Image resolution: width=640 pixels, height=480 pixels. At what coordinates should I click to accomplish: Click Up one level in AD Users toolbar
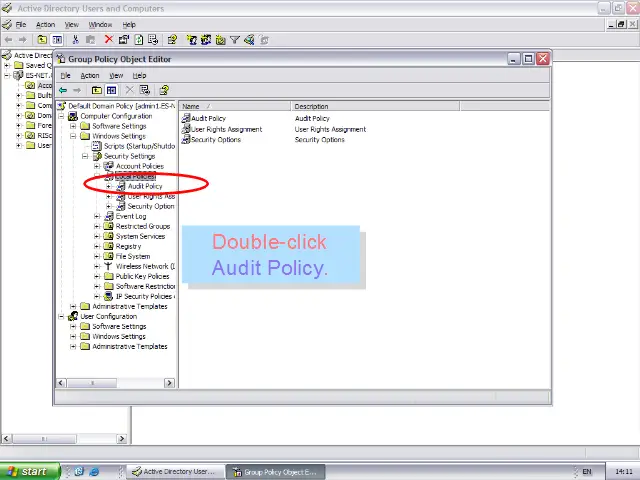coord(42,40)
